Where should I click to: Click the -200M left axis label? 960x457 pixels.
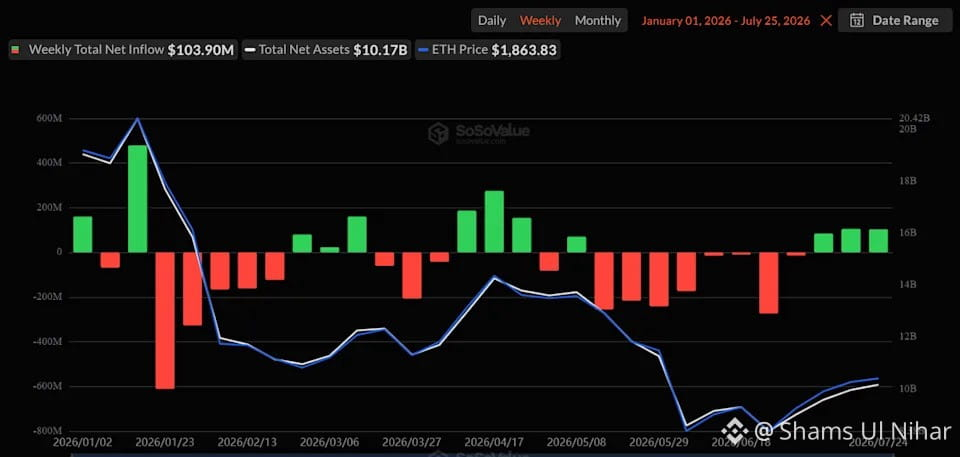pos(48,296)
